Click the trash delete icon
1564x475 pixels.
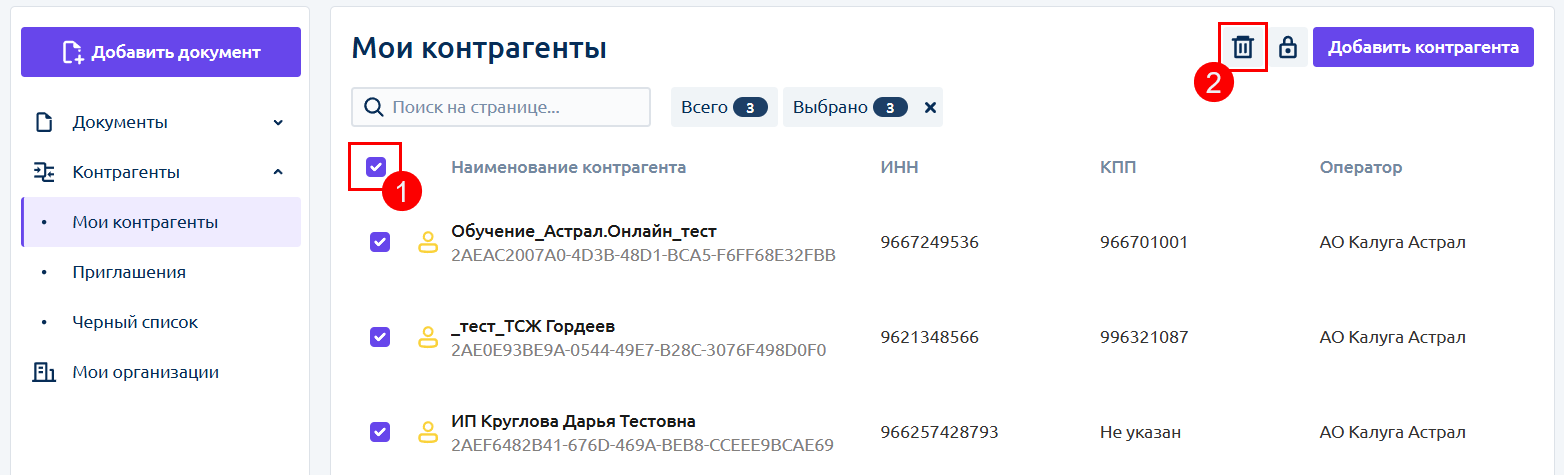1243,47
